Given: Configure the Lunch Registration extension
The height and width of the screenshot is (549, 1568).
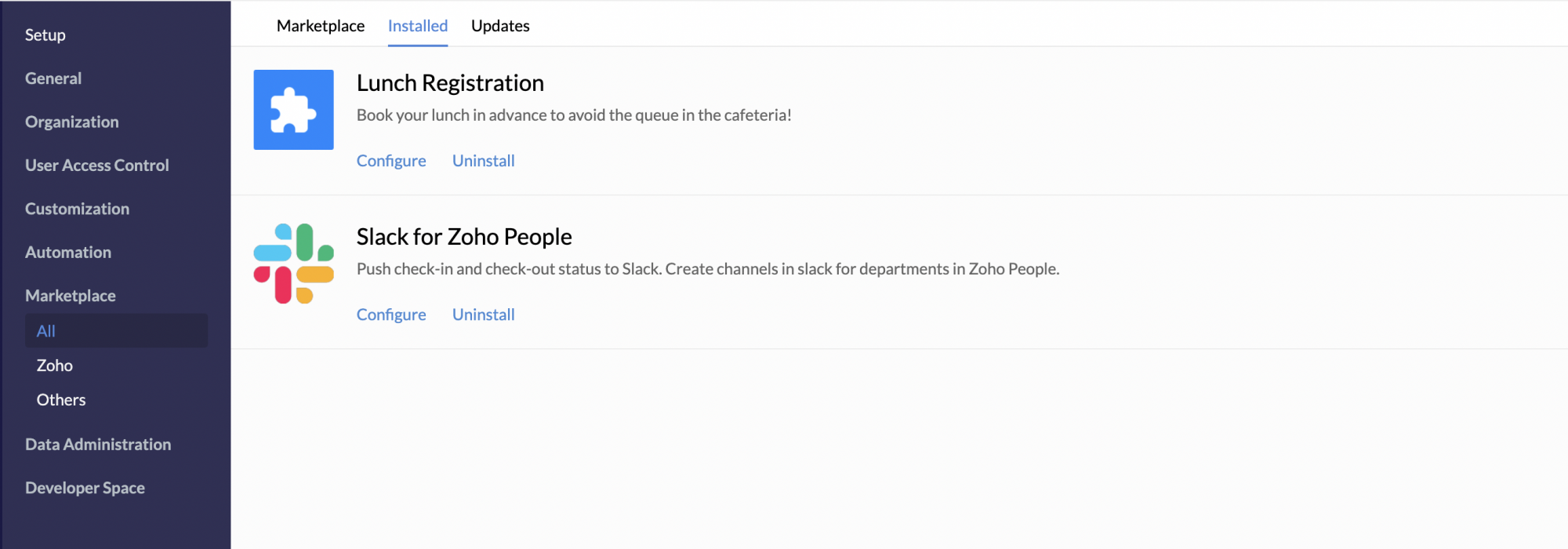Looking at the screenshot, I should (x=391, y=161).
